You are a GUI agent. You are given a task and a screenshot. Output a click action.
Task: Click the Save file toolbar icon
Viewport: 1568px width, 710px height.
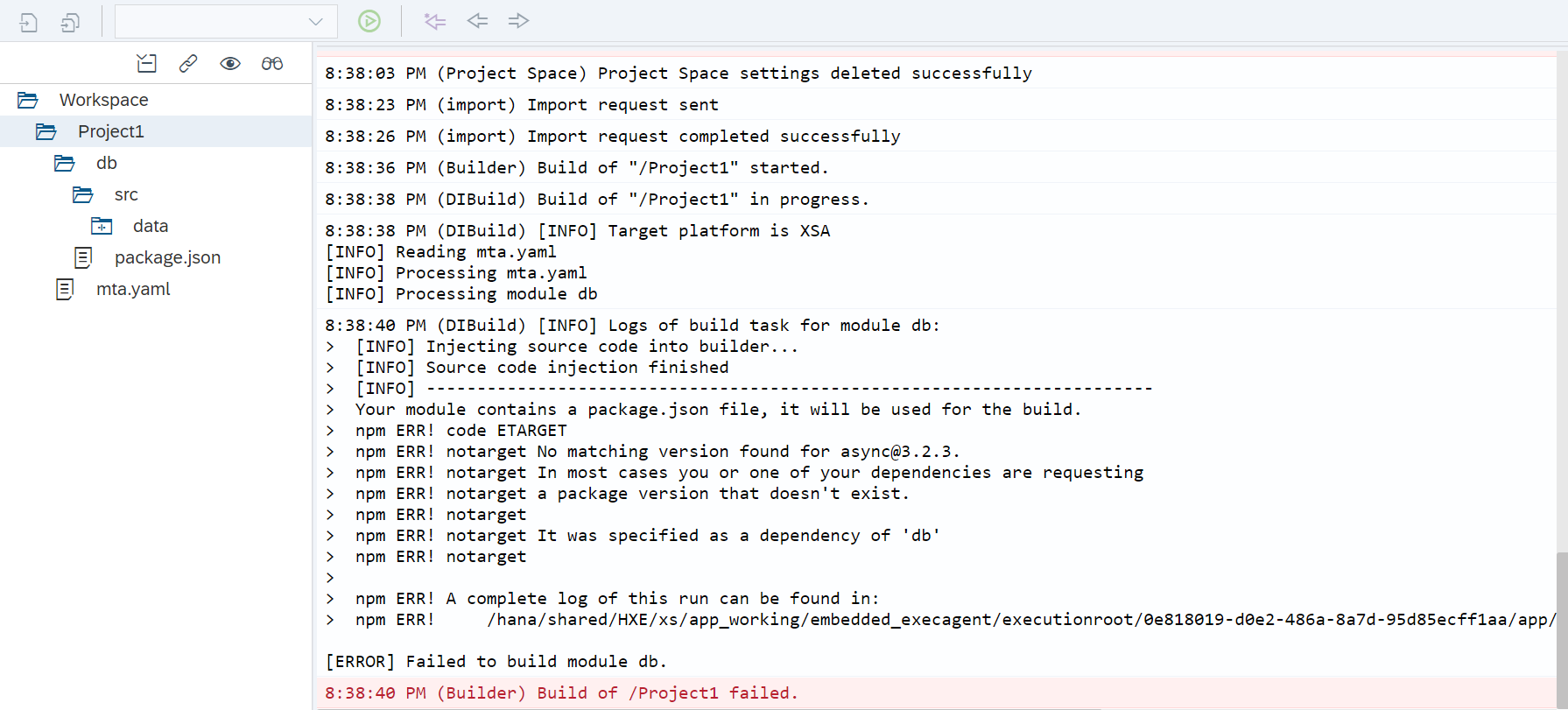tap(29, 22)
